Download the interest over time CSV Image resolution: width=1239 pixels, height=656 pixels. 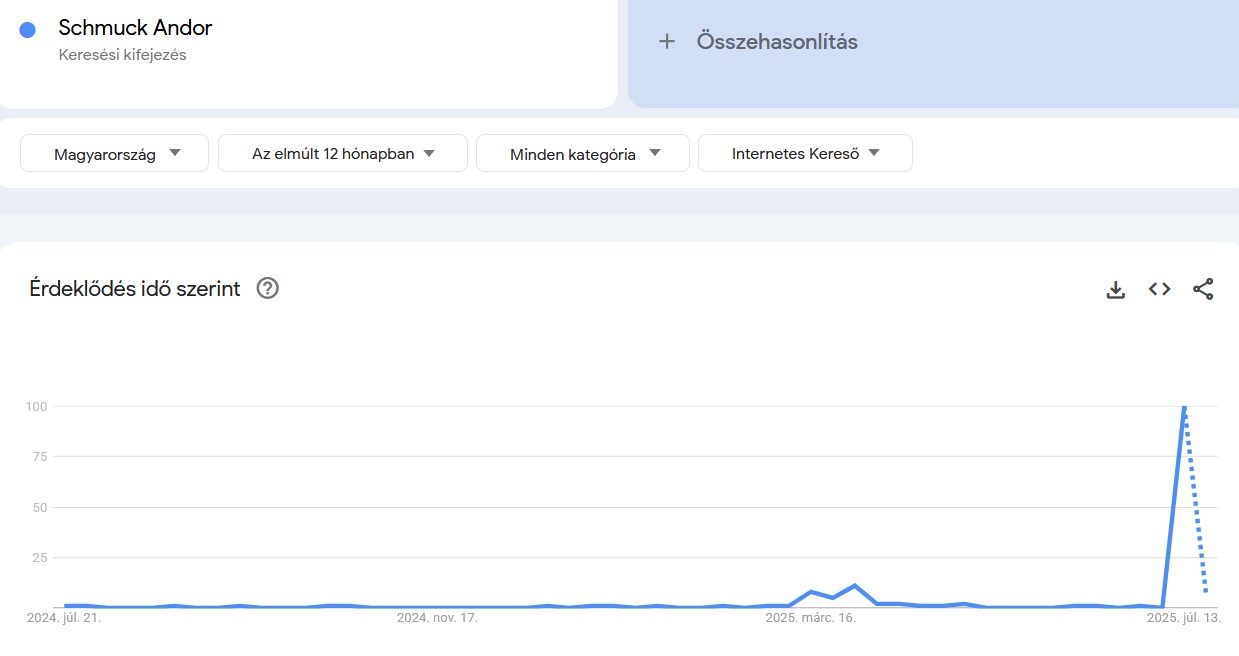(1116, 290)
